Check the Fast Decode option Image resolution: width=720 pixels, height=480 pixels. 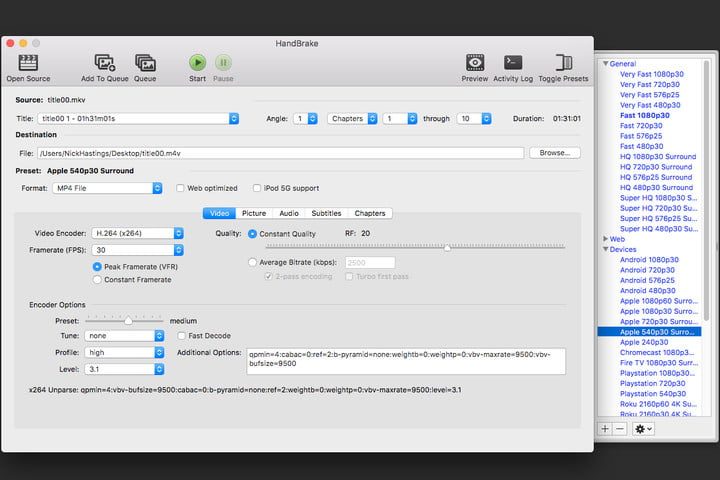click(x=181, y=336)
